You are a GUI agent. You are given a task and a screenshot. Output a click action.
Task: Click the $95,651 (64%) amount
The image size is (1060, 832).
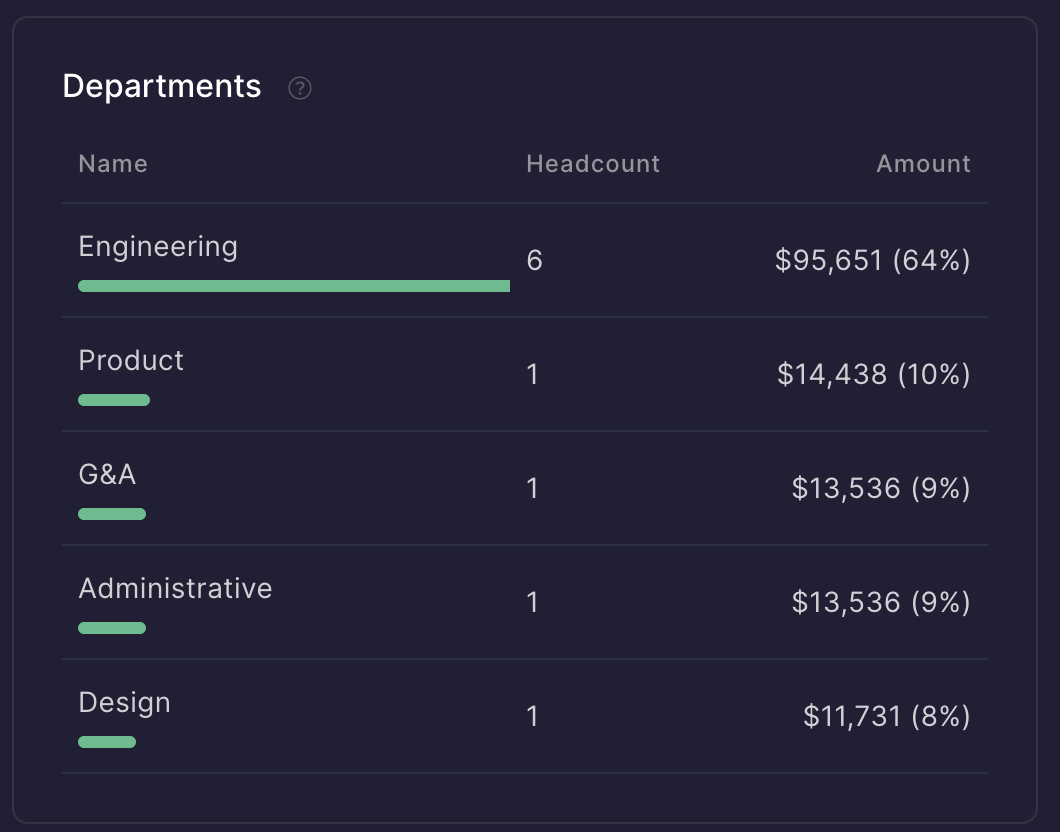(x=872, y=261)
